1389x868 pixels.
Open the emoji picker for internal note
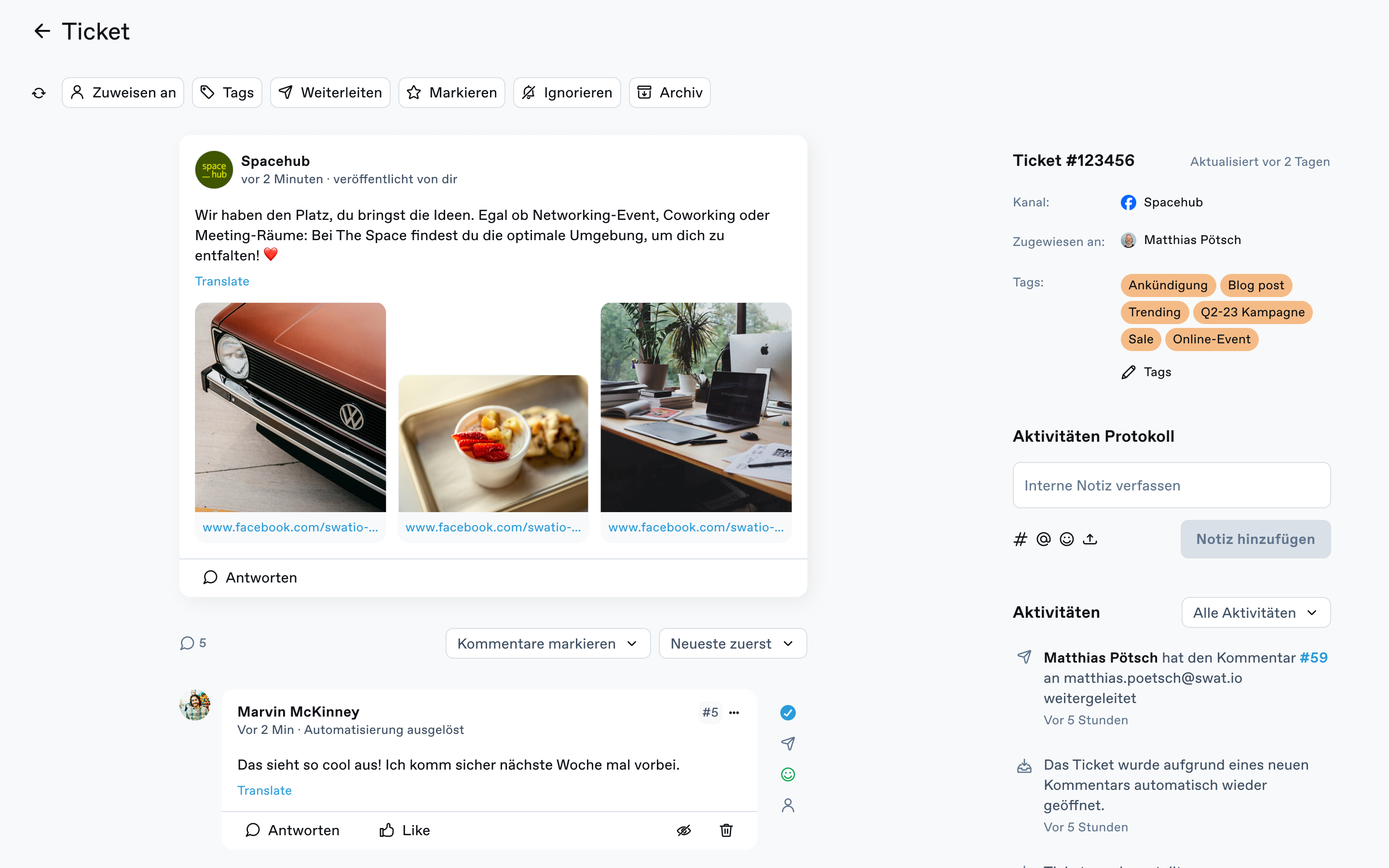click(1066, 539)
